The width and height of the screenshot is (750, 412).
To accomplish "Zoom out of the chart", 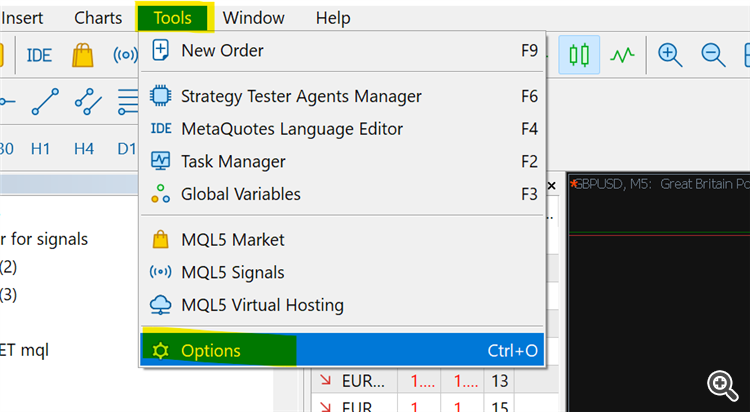I will point(713,55).
